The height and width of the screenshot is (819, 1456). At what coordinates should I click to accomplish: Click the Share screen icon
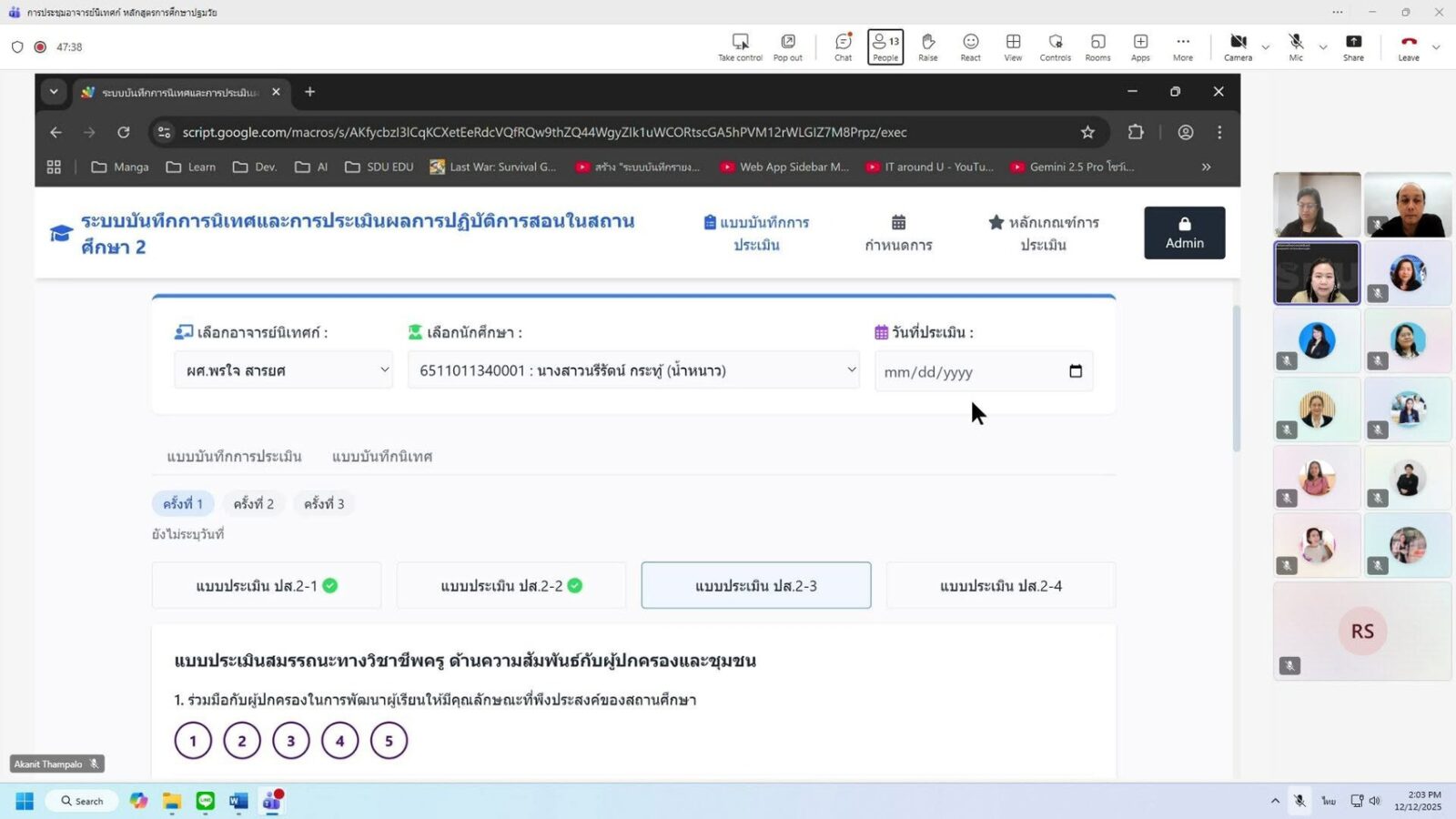(1353, 46)
